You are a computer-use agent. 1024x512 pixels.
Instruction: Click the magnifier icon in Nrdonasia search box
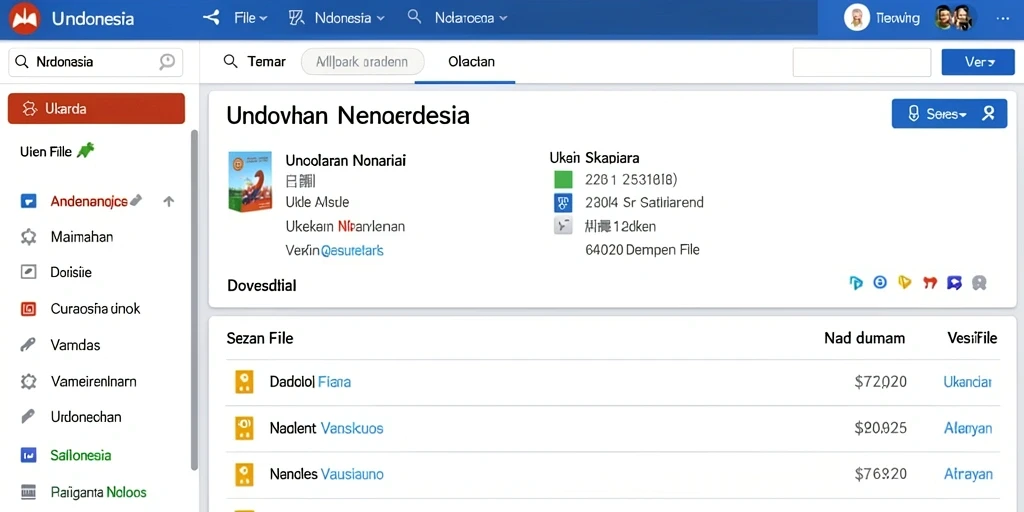pyautogui.click(x=22, y=62)
